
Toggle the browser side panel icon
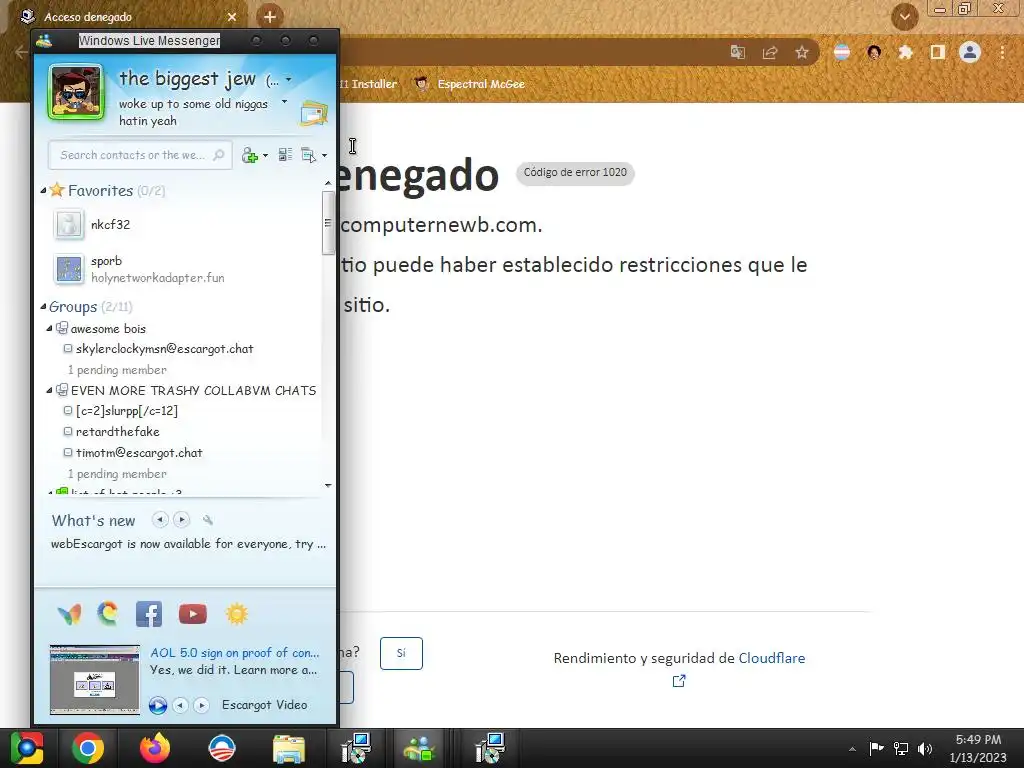pos(937,52)
